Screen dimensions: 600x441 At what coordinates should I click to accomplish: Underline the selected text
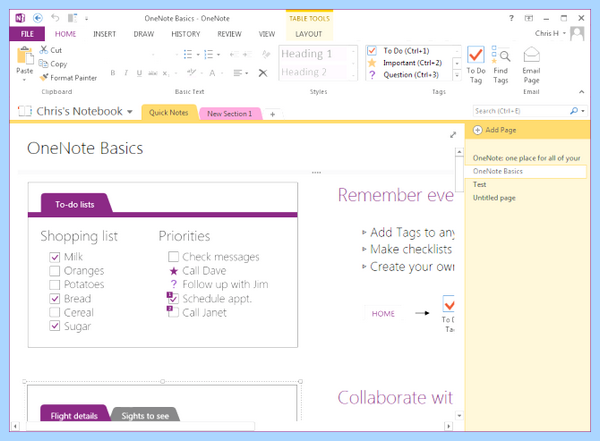tap(139, 73)
